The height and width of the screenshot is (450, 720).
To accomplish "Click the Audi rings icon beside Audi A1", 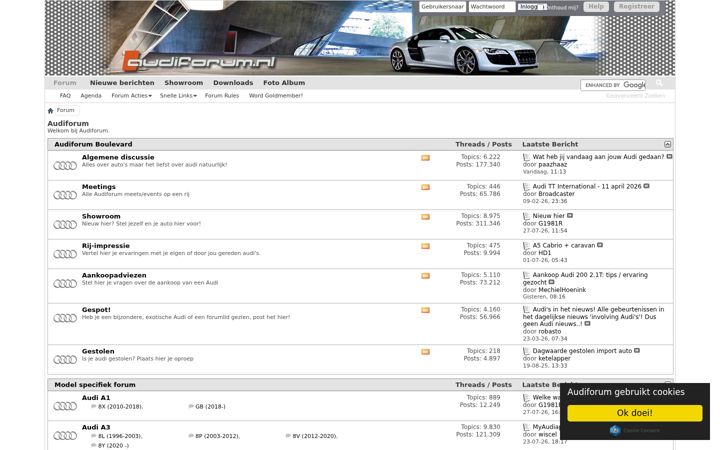I will click(x=65, y=406).
